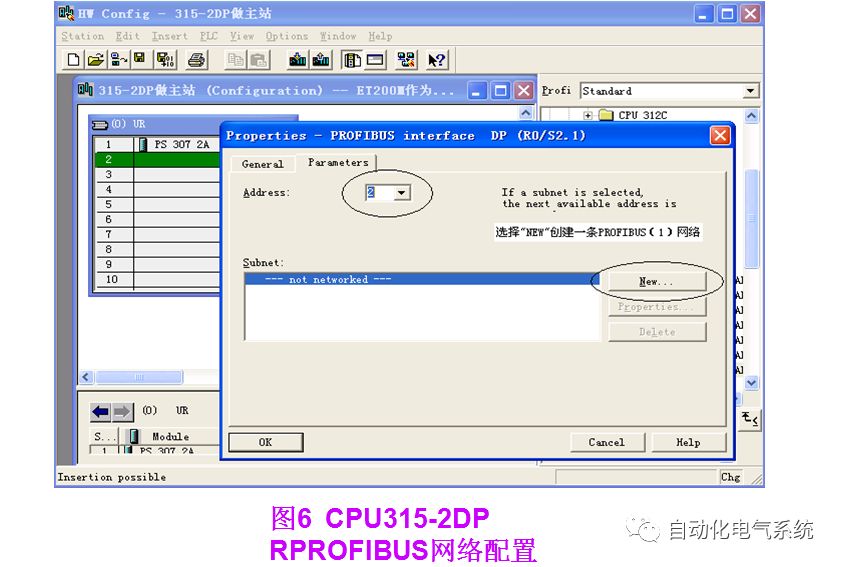Open the Insert menu
This screenshot has width=841, height=567.
coord(169,36)
